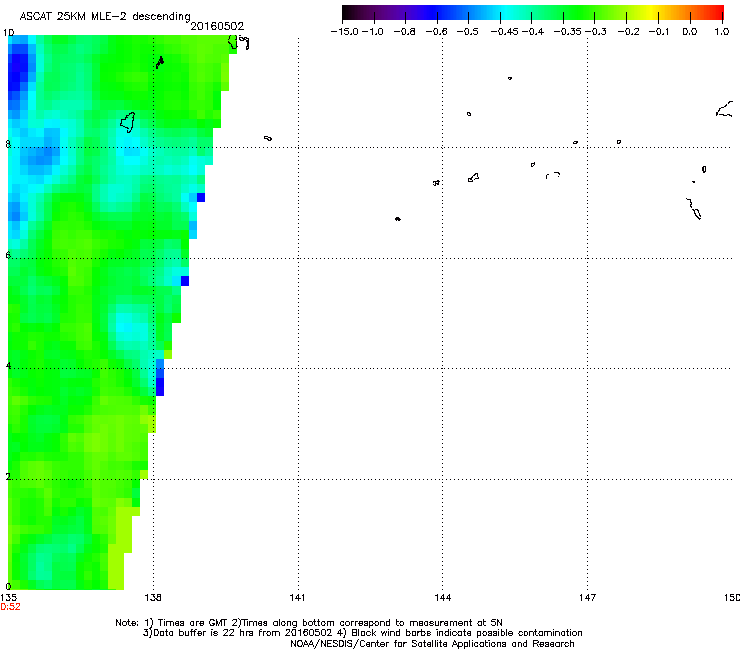
Task: Pick the yellow section of the colorbar
Action: [x=654, y=12]
